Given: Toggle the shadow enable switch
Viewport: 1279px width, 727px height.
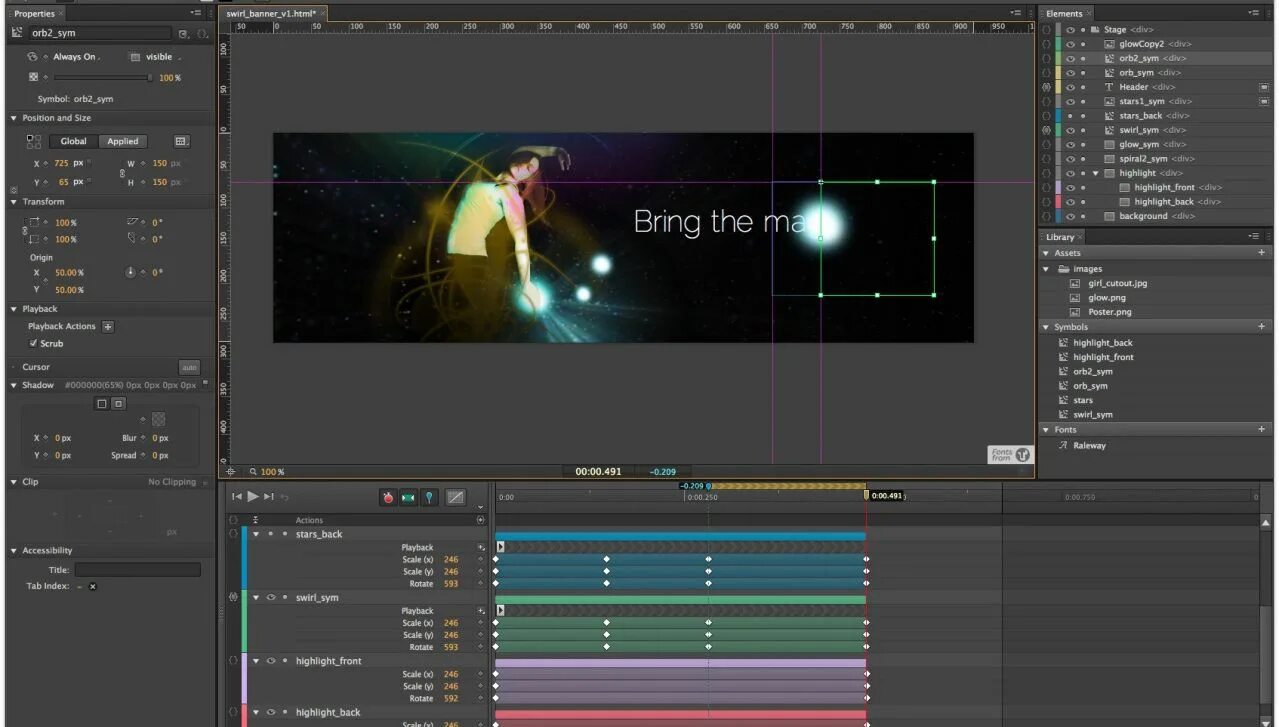Looking at the screenshot, I should tap(205, 384).
